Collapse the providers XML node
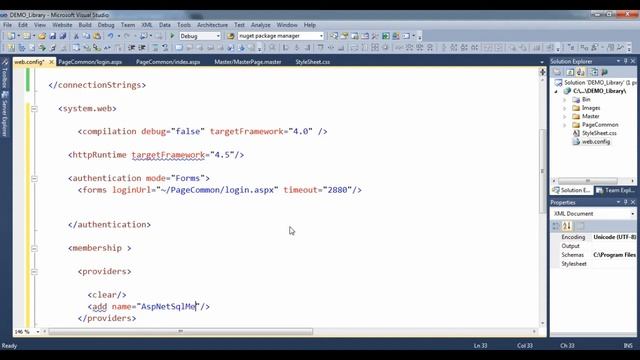The height and width of the screenshot is (360, 640). tap(34, 272)
